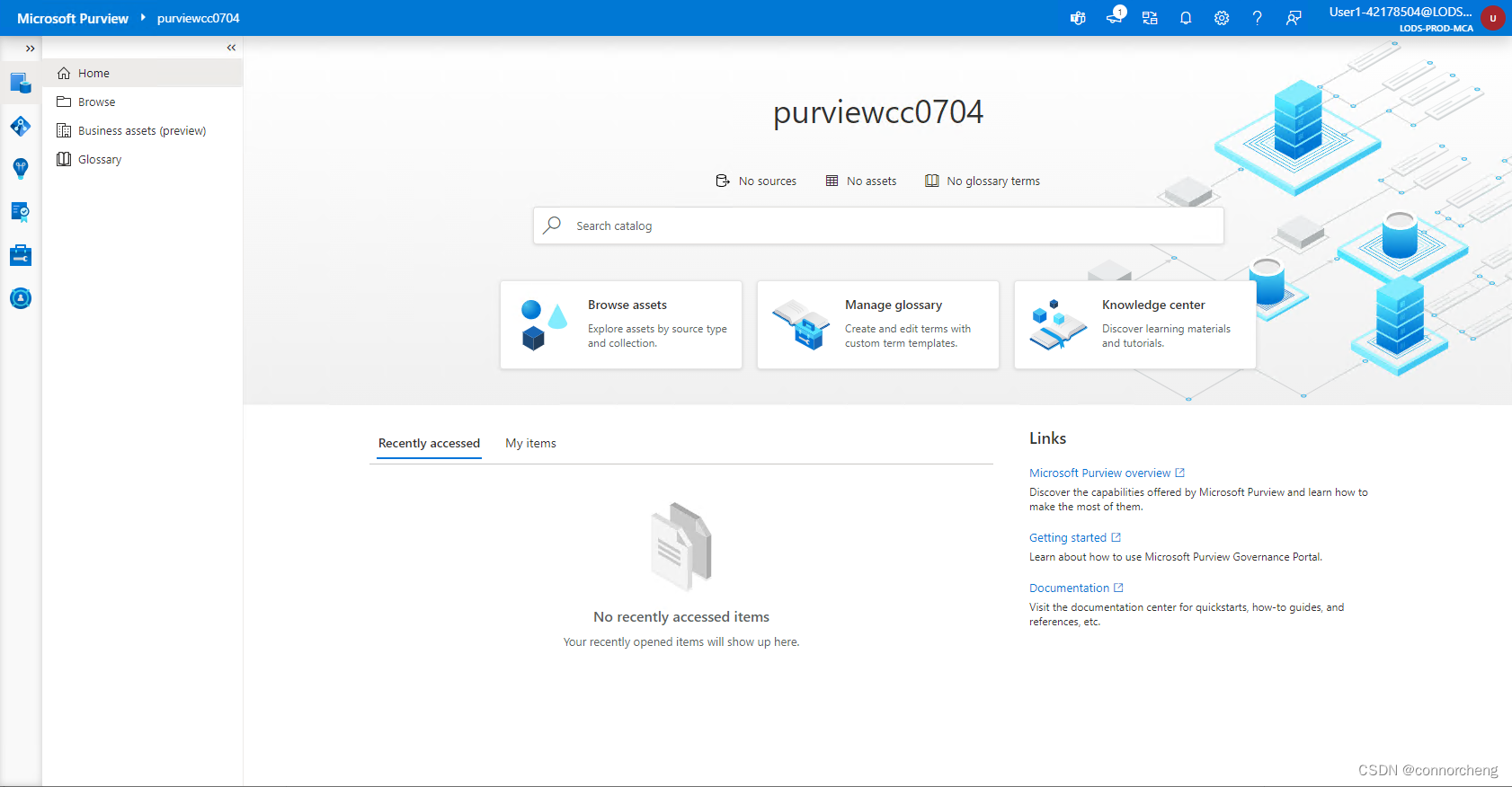This screenshot has width=1512, height=787.
Task: Click the Microsoft Purview title in header
Action: tap(73, 18)
